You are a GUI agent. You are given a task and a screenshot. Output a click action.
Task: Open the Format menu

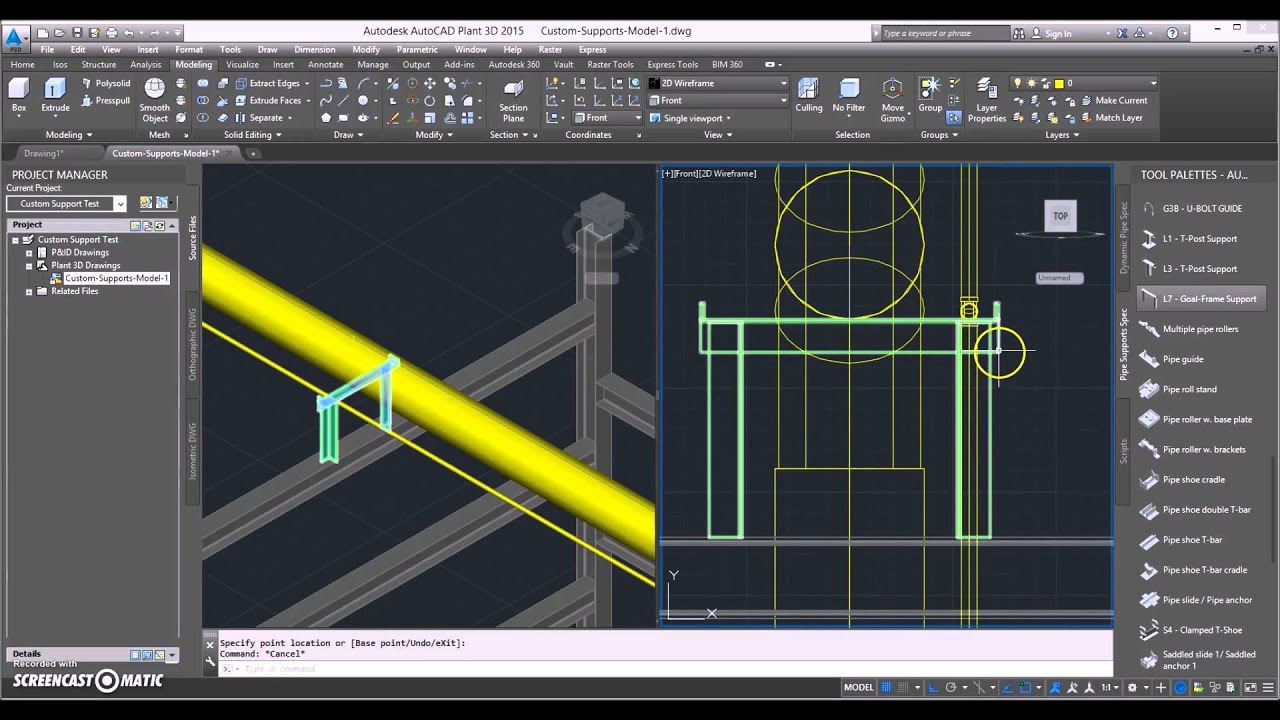pyautogui.click(x=189, y=49)
